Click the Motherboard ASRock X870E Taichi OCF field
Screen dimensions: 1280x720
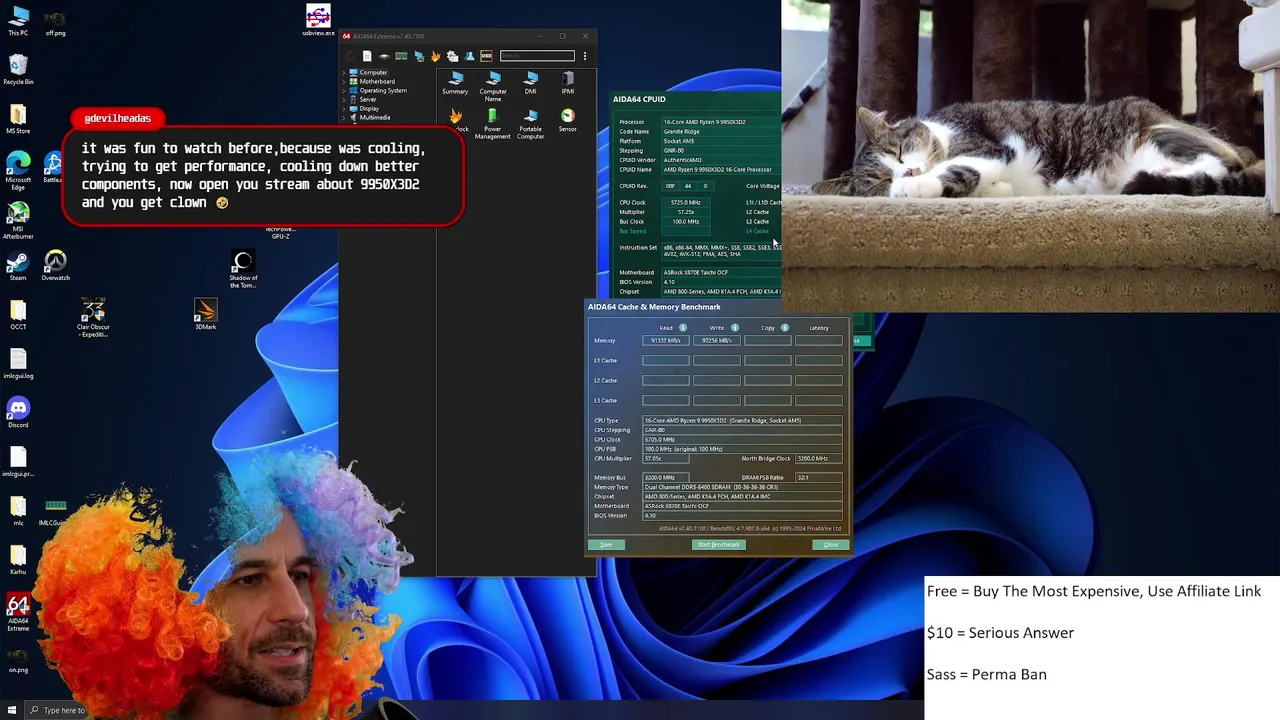[x=742, y=506]
